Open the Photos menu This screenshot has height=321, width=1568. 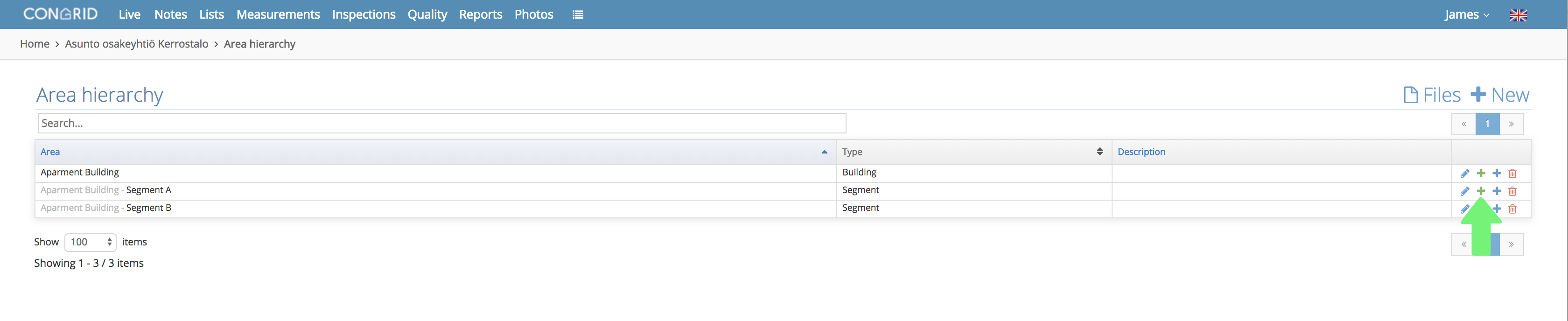[x=534, y=14]
